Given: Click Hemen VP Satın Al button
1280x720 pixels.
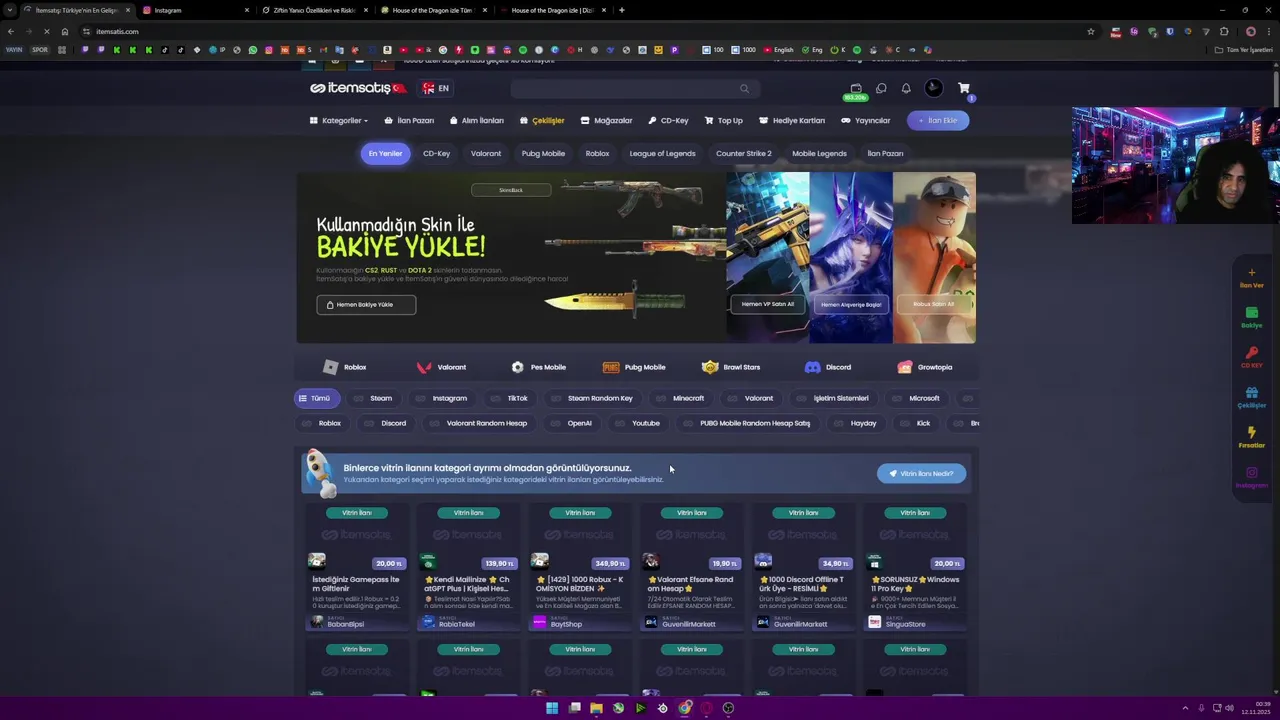Looking at the screenshot, I should click(x=768, y=304).
